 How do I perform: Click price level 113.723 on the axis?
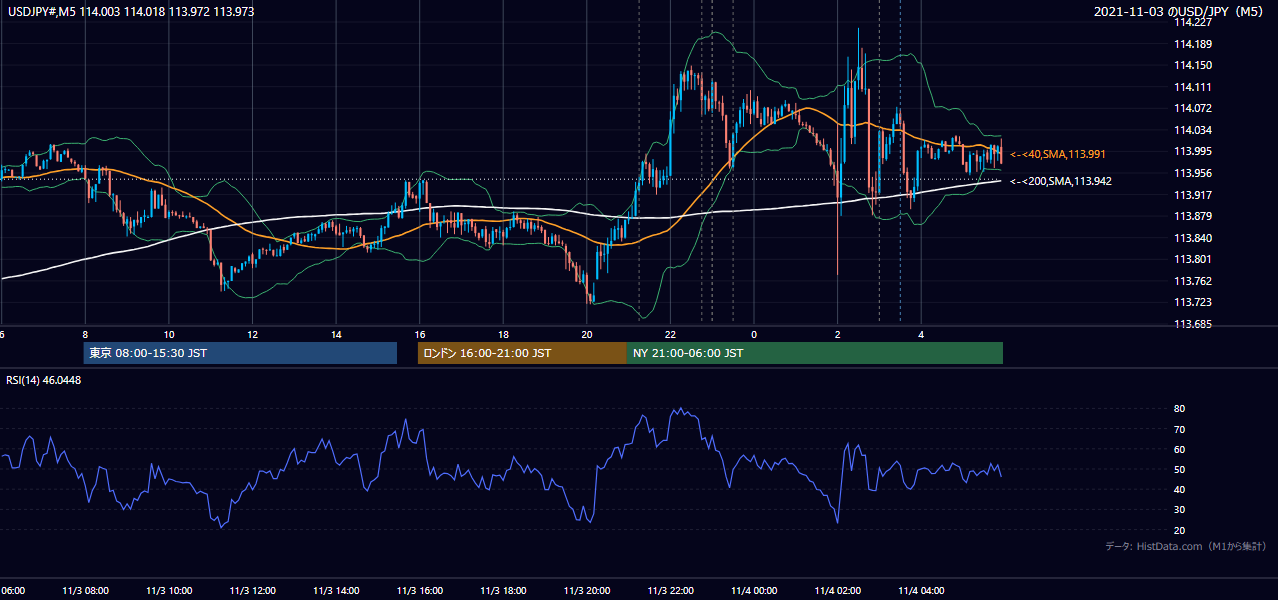pyautogui.click(x=1194, y=302)
